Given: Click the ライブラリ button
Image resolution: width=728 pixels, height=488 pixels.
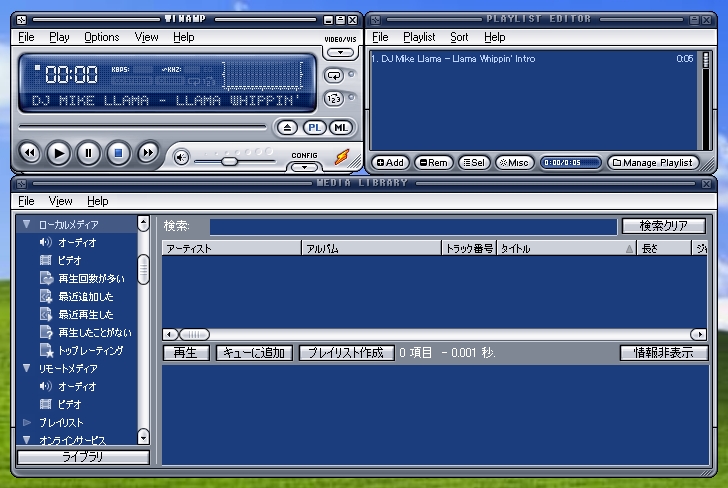Looking at the screenshot, I should click(83, 457).
